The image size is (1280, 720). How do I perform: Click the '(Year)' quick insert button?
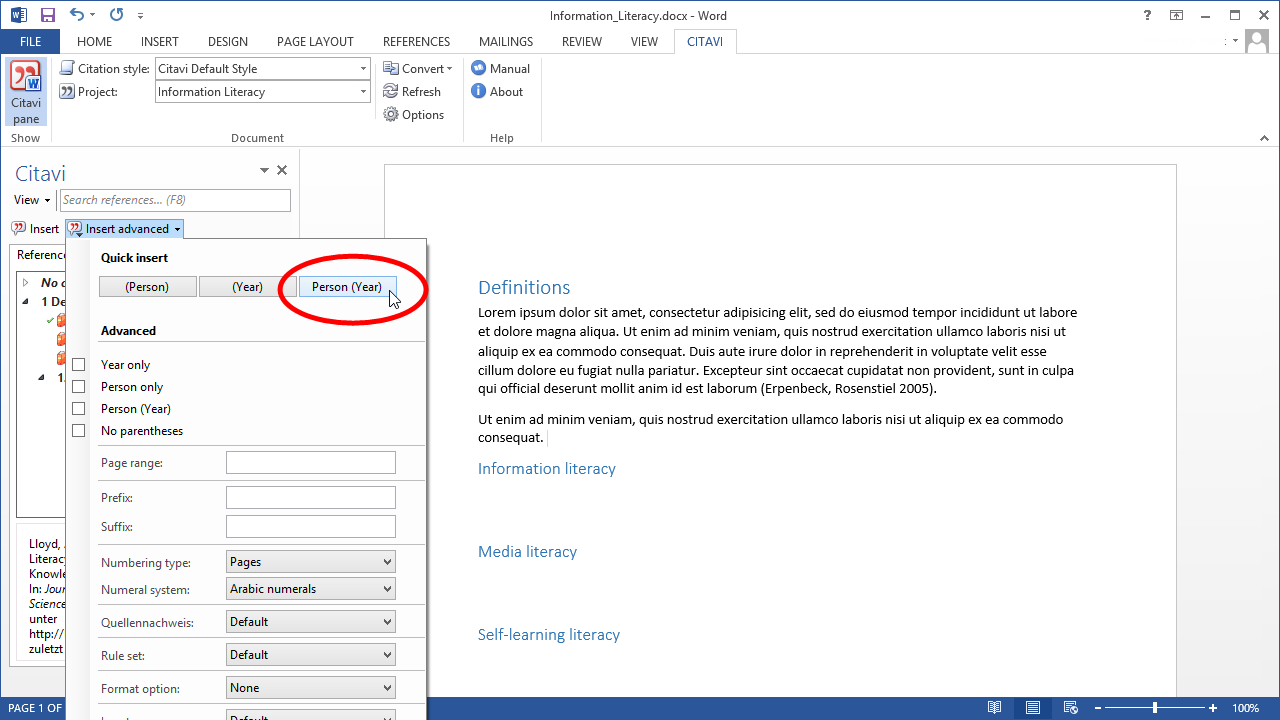[x=247, y=287]
